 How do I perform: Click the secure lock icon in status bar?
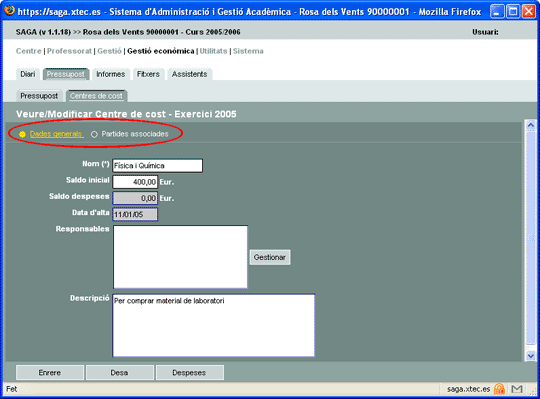(499, 389)
